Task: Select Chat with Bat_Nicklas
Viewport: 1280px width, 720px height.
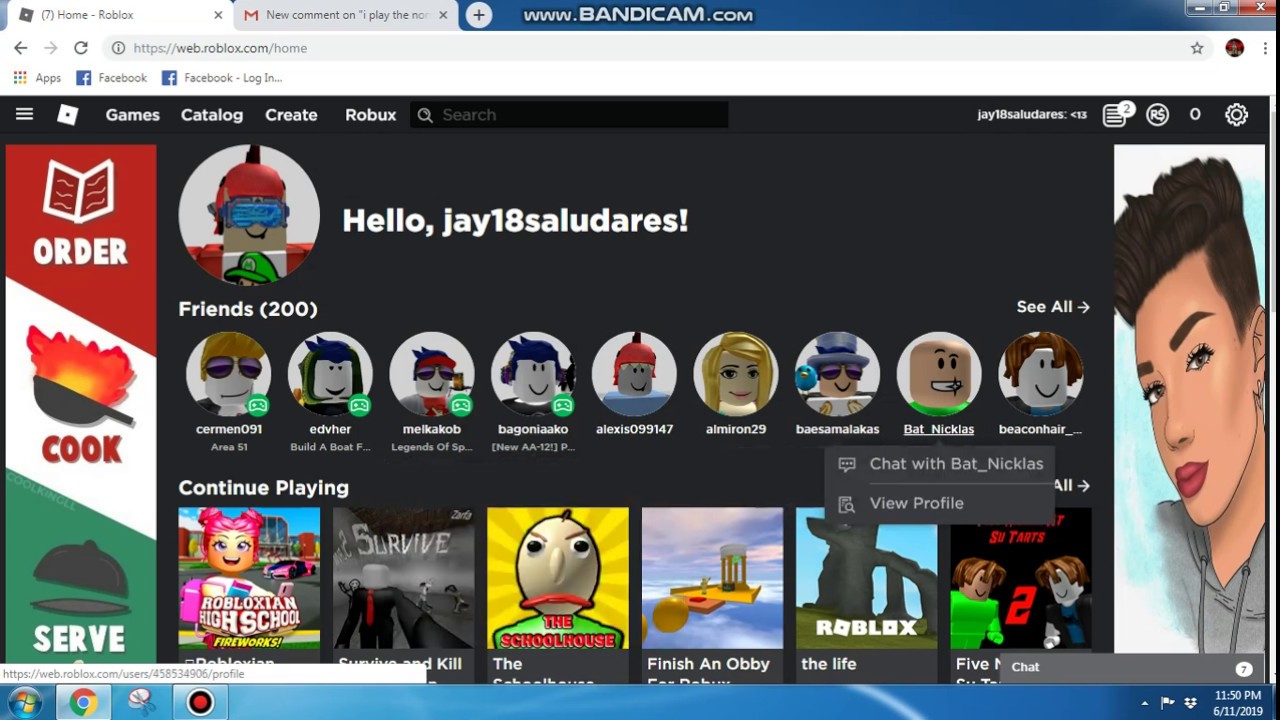Action: (x=939, y=464)
